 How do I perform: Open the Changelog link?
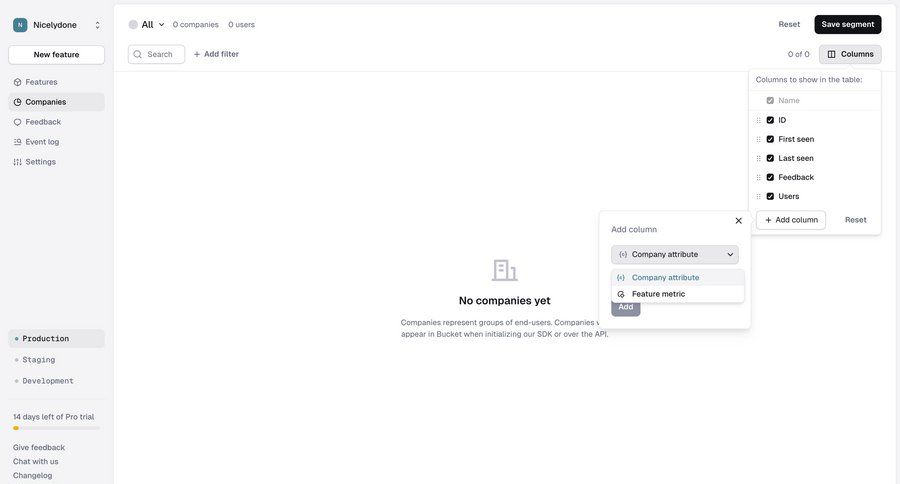pyautogui.click(x=33, y=475)
